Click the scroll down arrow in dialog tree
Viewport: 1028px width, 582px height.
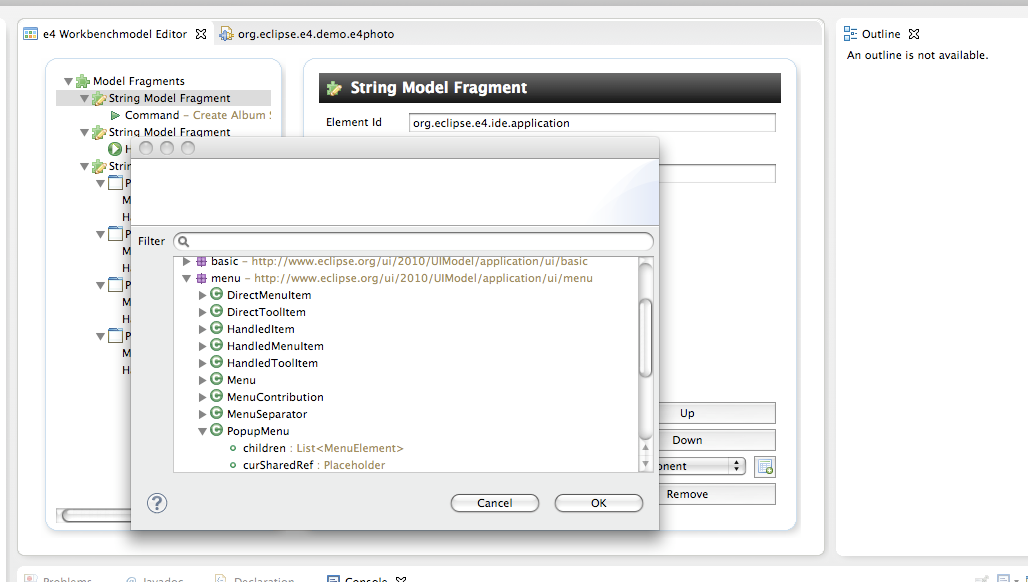646,464
